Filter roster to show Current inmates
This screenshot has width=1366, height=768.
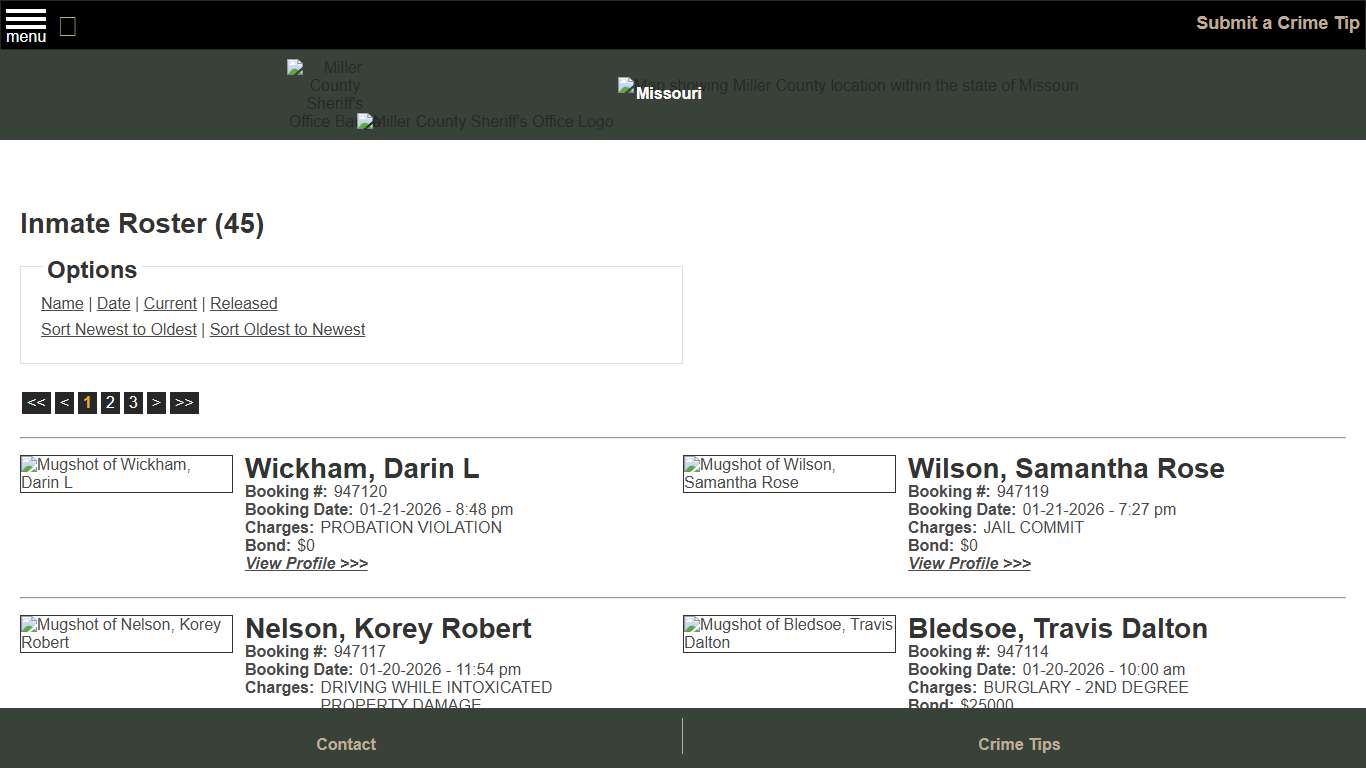pos(170,303)
